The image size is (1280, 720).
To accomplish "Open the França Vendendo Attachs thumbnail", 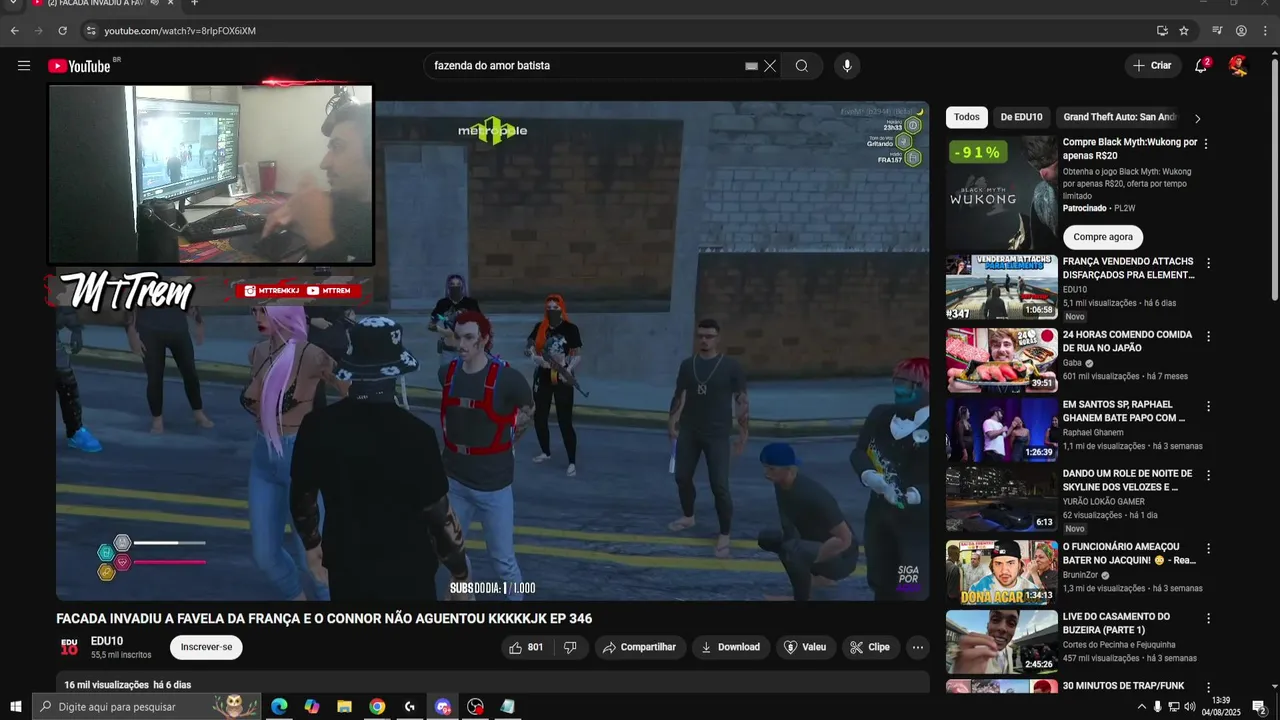I will pyautogui.click(x=1002, y=287).
